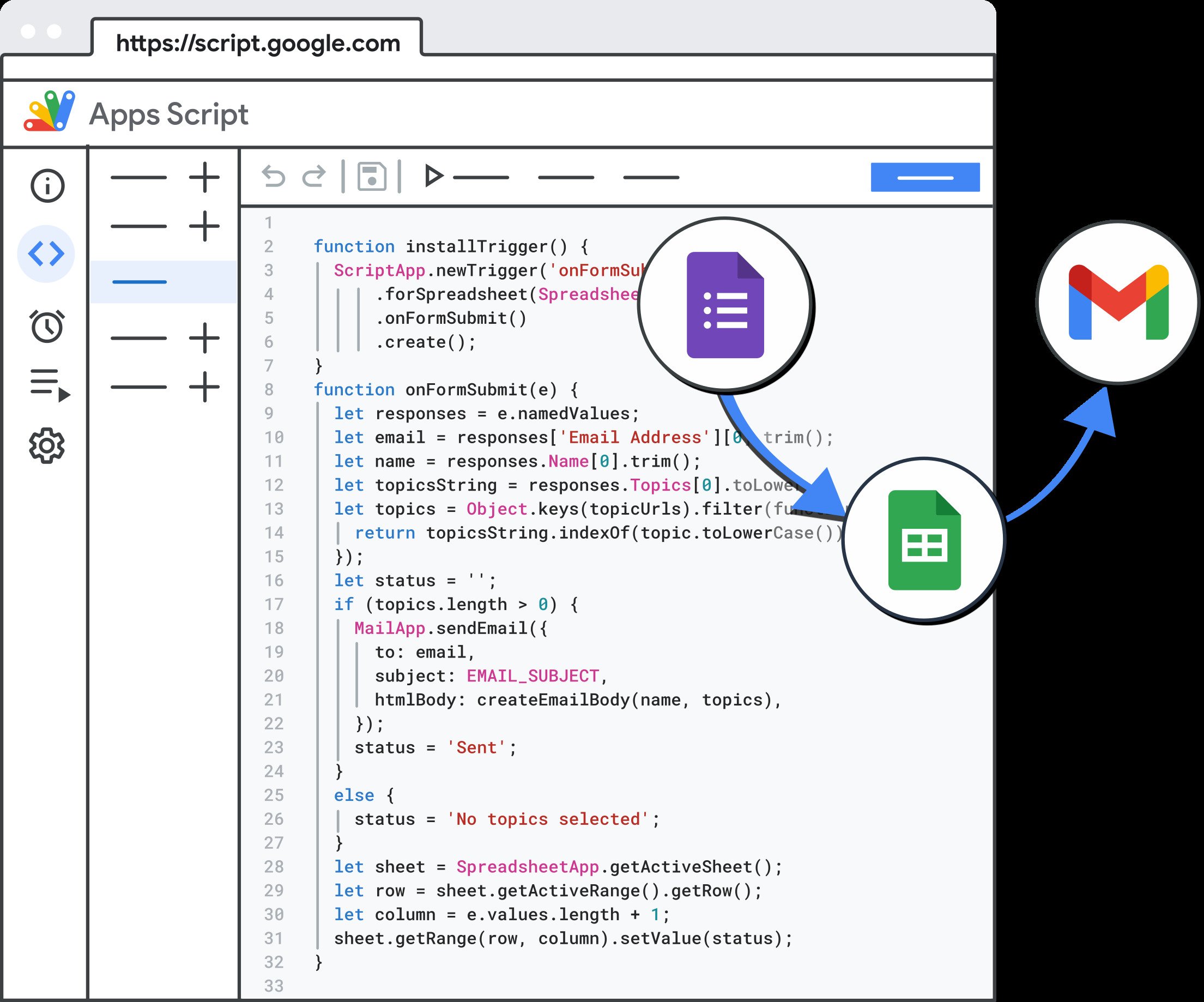1204x1002 pixels.
Task: Click the last toolbar placeholder before Deploy
Action: [x=651, y=177]
